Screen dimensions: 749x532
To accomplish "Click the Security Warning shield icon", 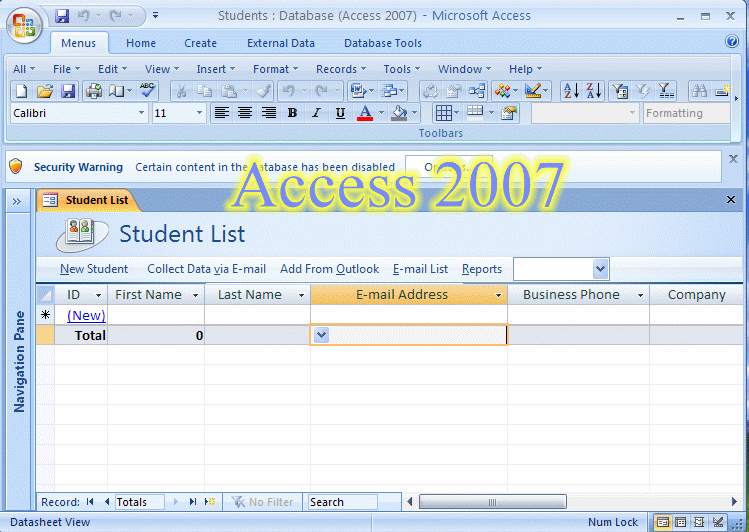I will 16,167.
